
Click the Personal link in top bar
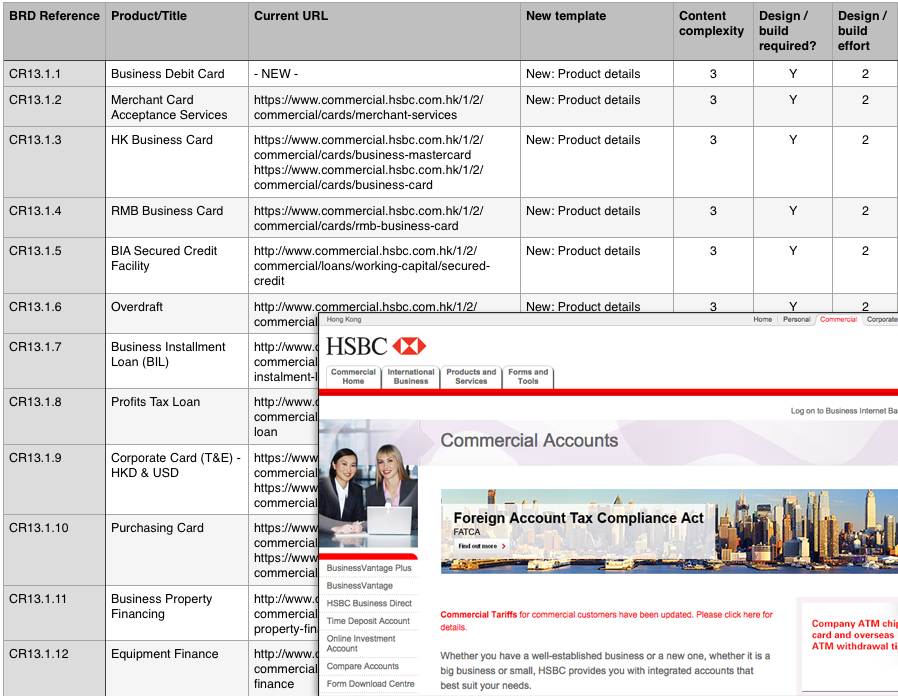pos(797,319)
